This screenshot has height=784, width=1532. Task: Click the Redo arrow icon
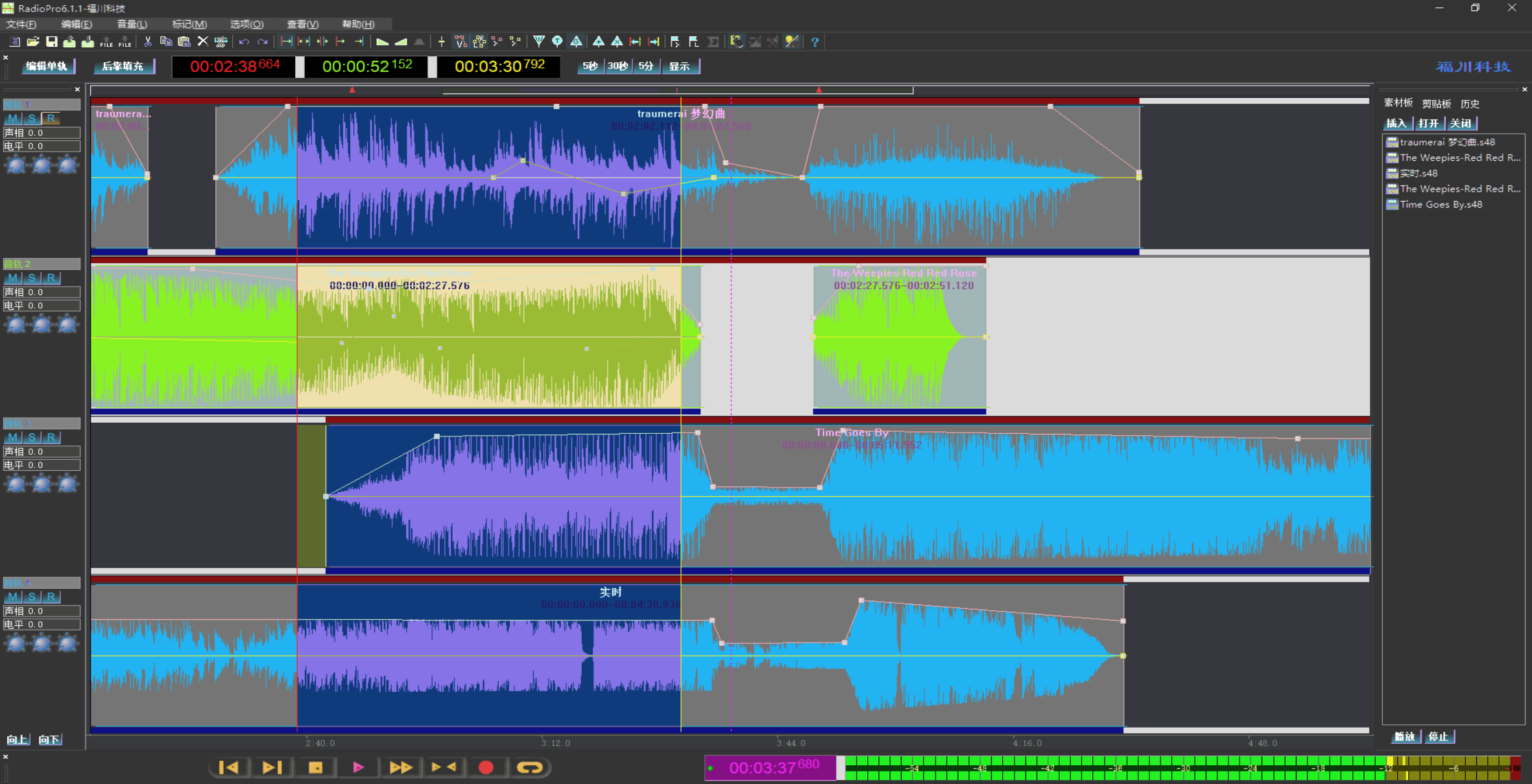[262, 42]
